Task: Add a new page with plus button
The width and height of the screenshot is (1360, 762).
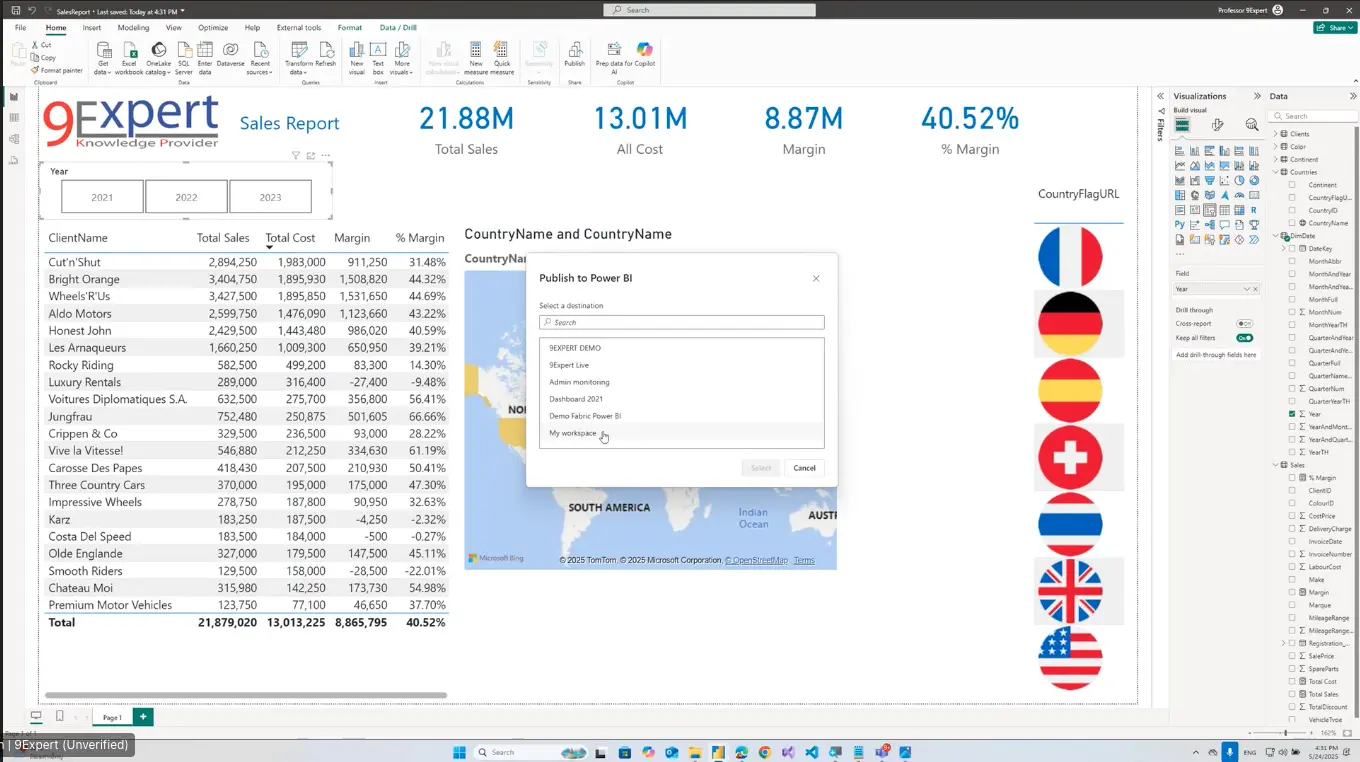Action: click(143, 717)
